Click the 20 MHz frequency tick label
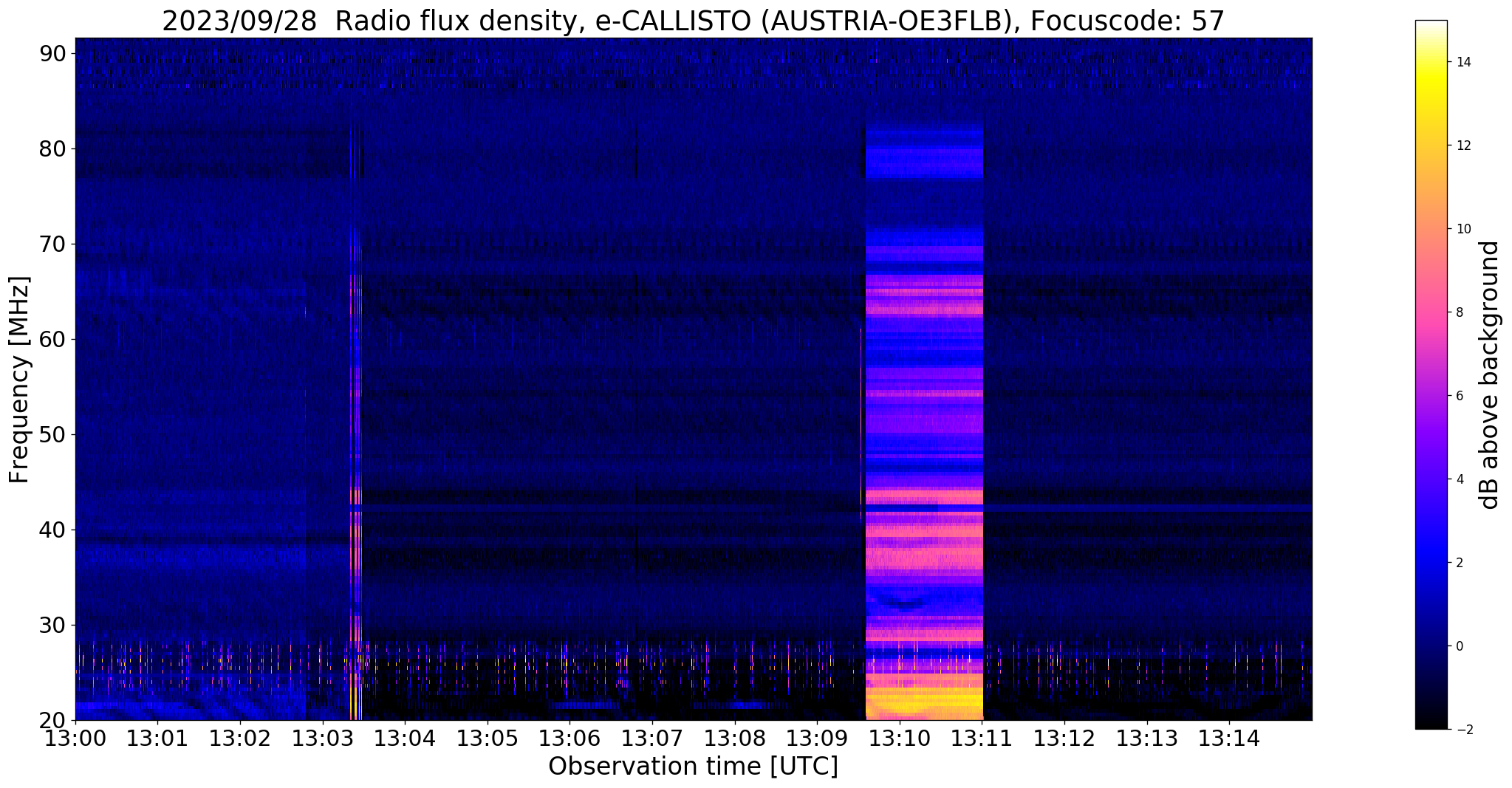Image resolution: width=1512 pixels, height=788 pixels. pyautogui.click(x=53, y=721)
